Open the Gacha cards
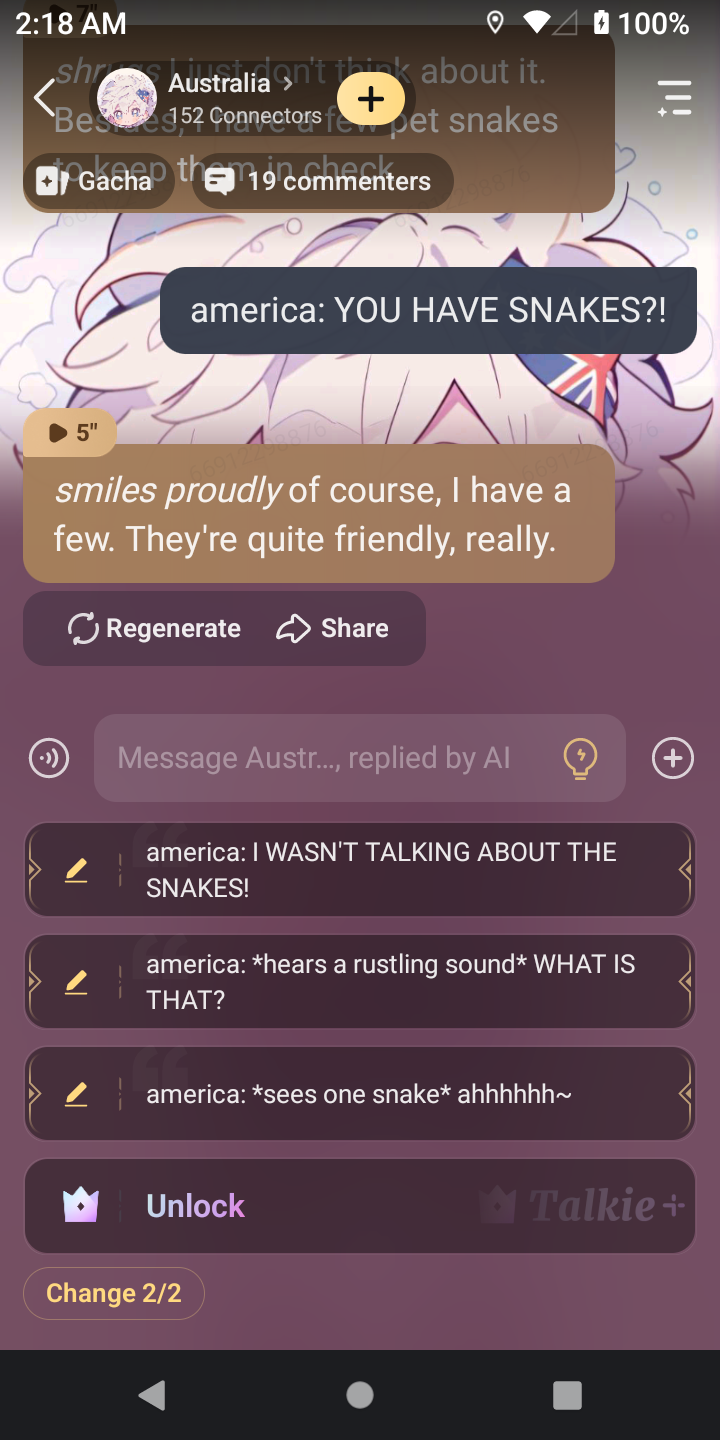 pos(97,181)
